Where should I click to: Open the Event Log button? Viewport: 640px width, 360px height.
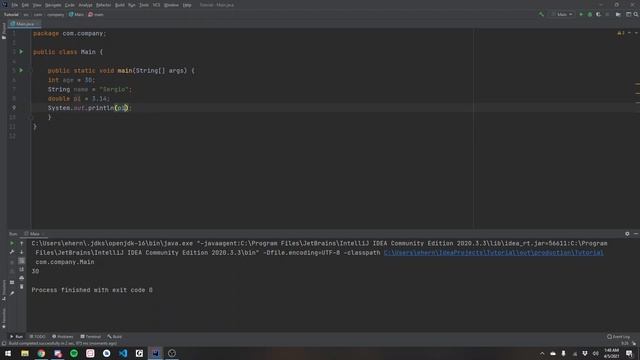pos(618,337)
